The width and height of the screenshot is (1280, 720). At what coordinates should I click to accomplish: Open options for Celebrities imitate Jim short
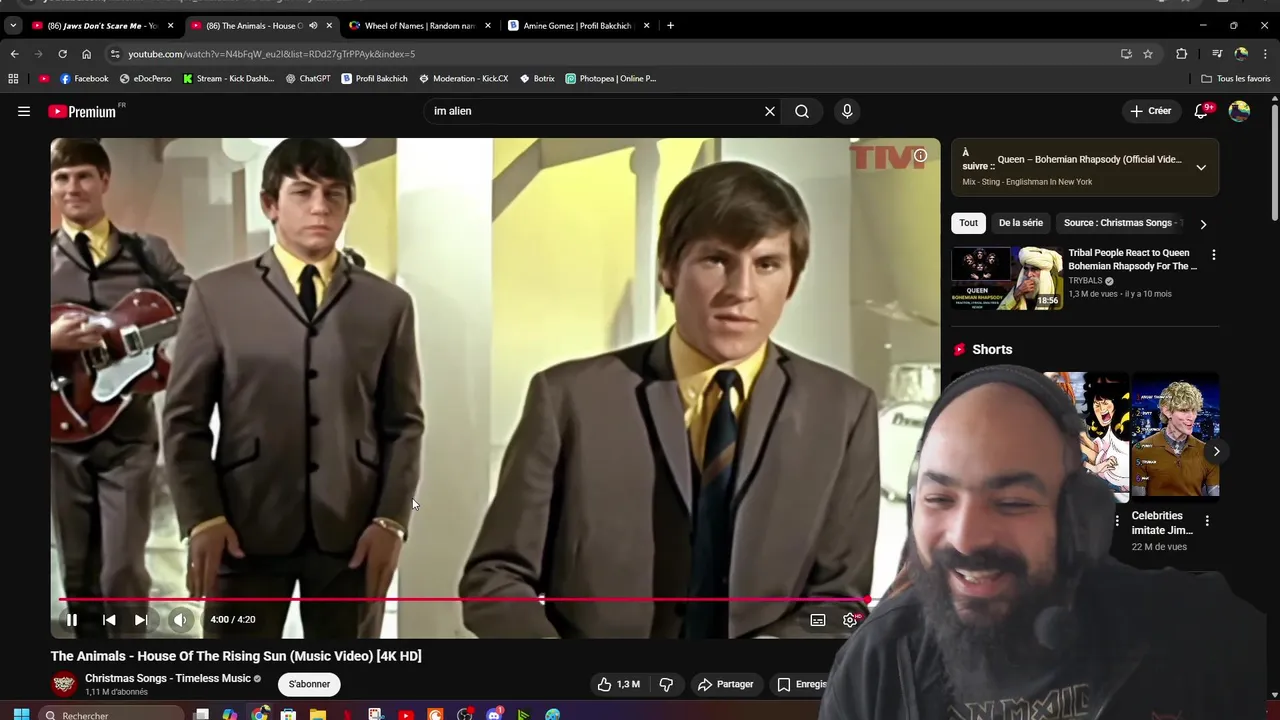[1207, 521]
